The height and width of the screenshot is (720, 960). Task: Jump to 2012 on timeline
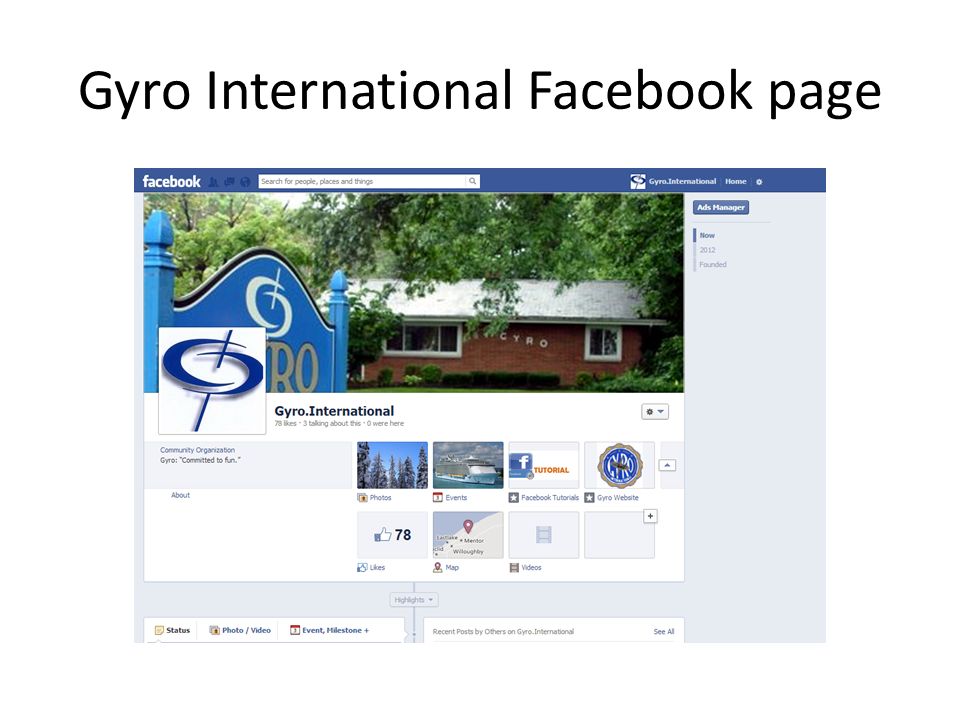(707, 250)
